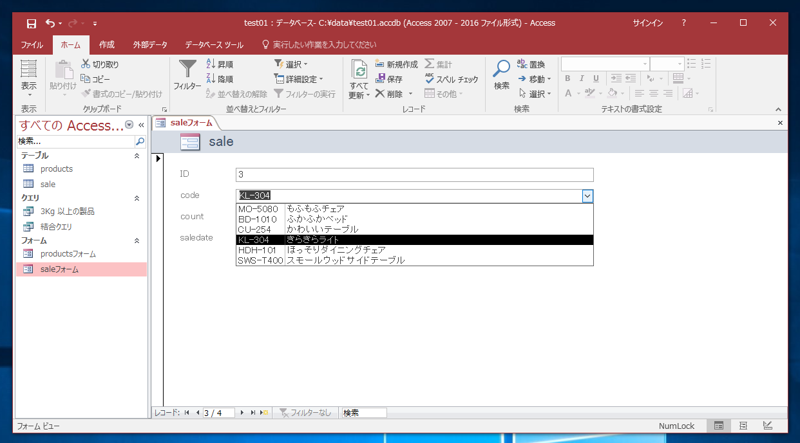Collapse the クエリ group

point(137,198)
